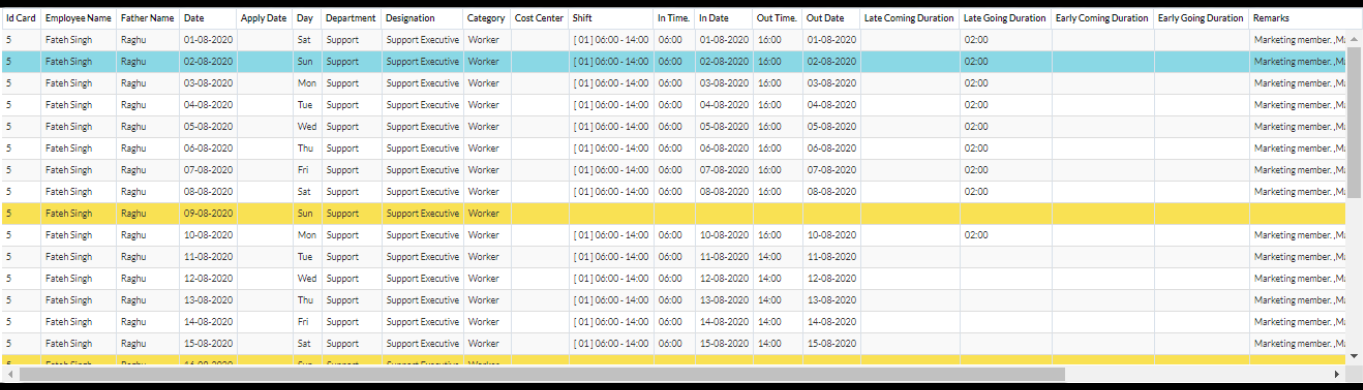Screen dimensions: 1363x390
Task: Click the horizontal scrollbar right arrow
Action: (1340, 373)
